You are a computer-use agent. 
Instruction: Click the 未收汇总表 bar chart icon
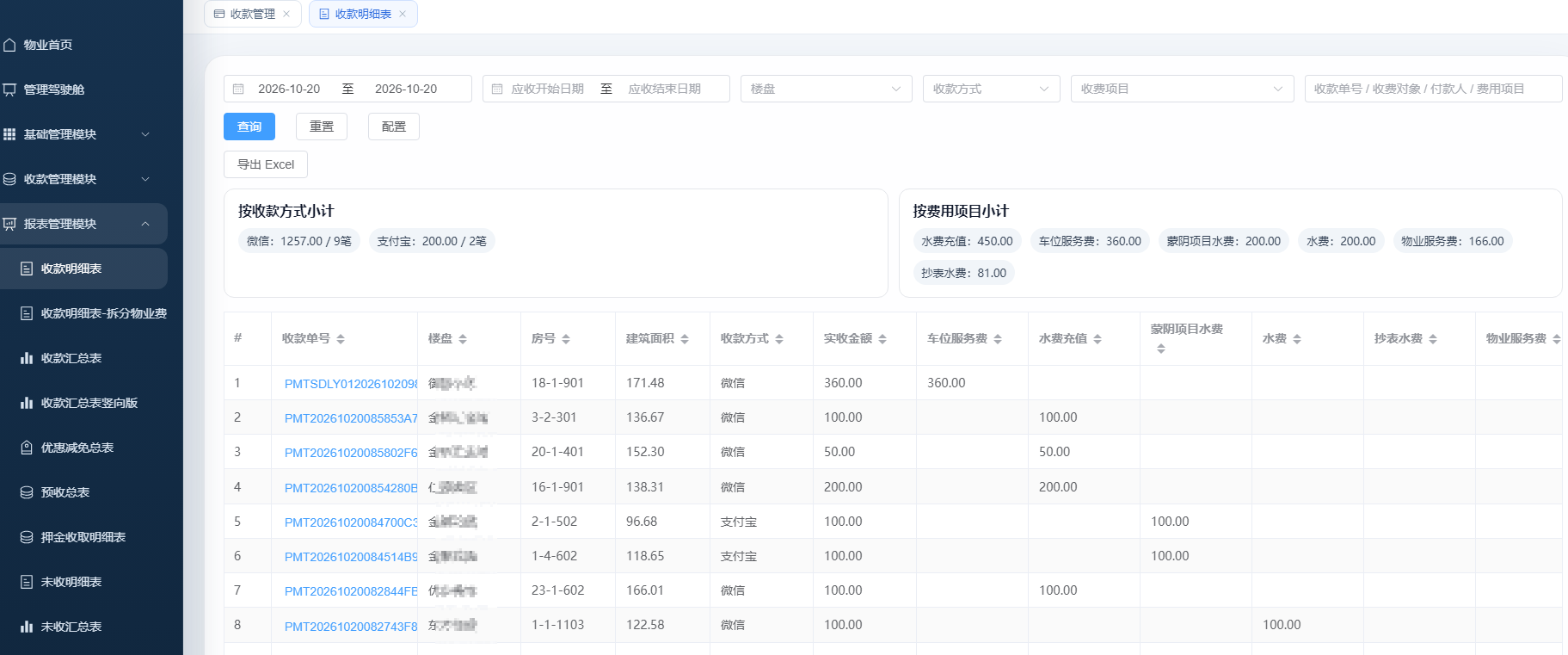27,627
